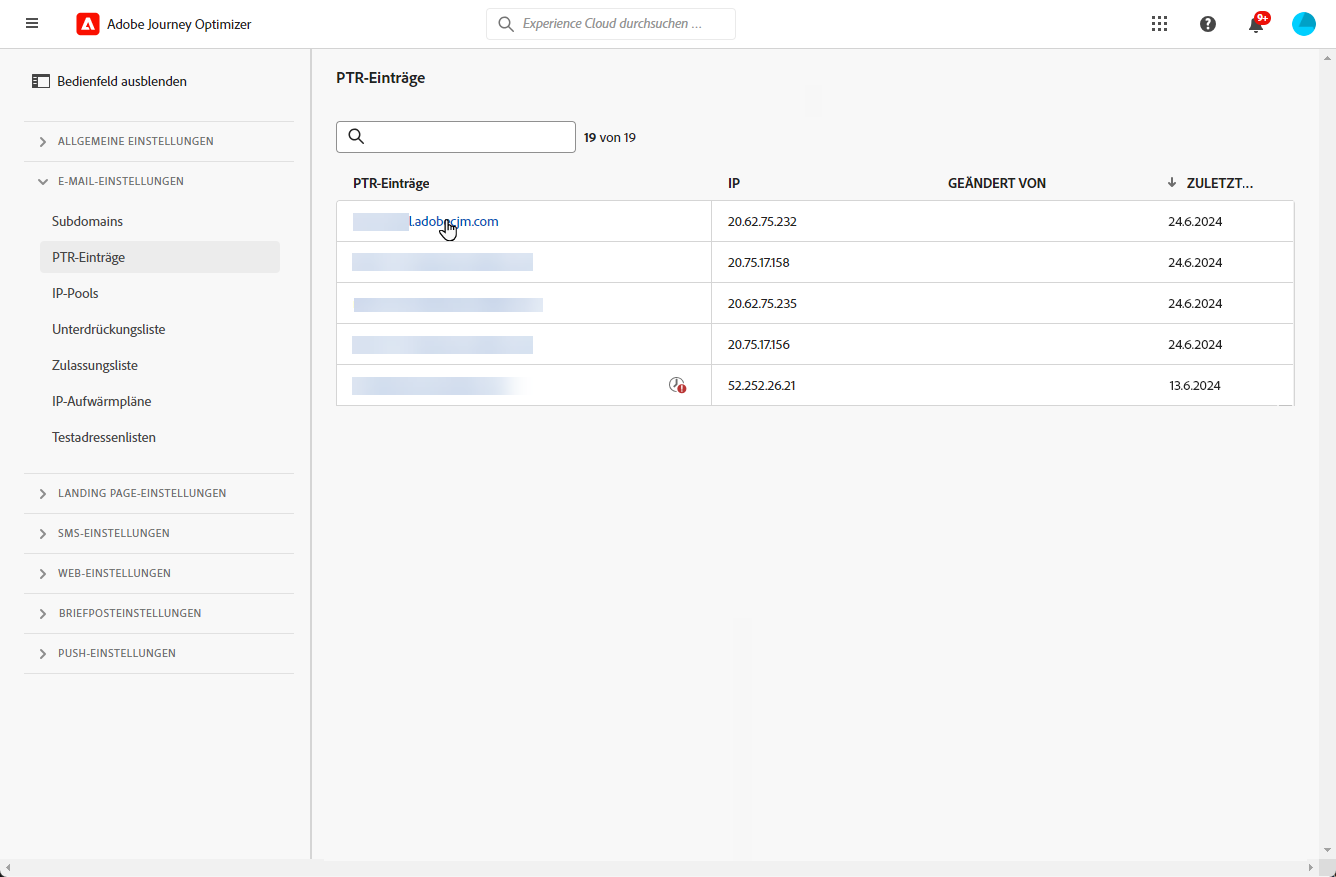
Task: Sort by Zuletzt column header
Action: click(x=1218, y=183)
